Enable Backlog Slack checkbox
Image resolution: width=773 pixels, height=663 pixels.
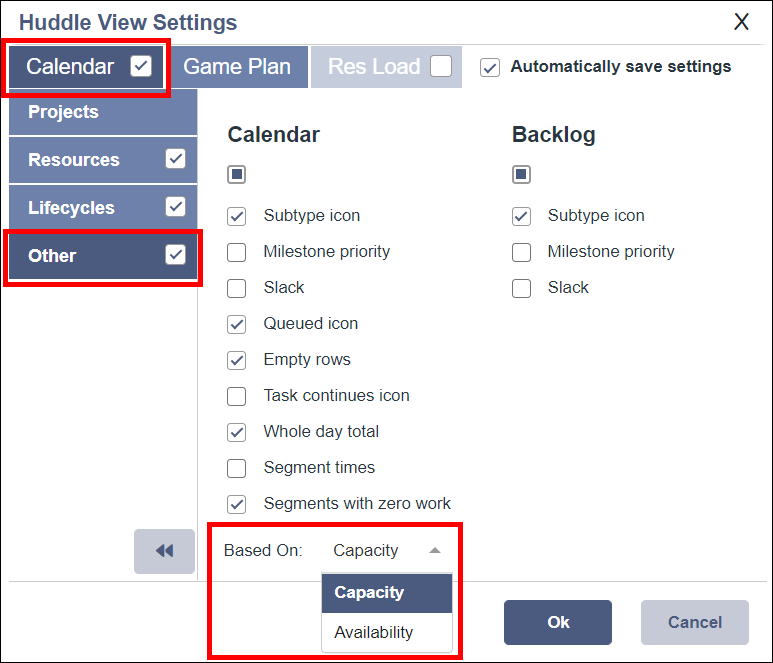point(521,288)
